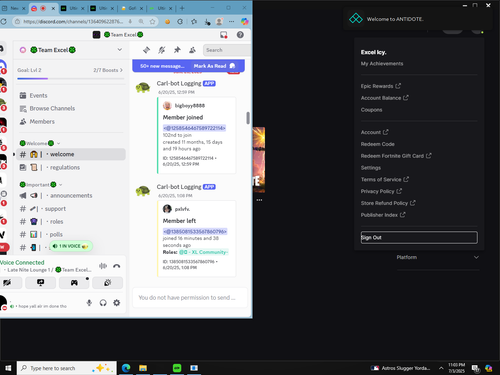Screen dimensions: 500x375
Task: Open notification settings bell-slash icon
Action: click(x=162, y=50)
